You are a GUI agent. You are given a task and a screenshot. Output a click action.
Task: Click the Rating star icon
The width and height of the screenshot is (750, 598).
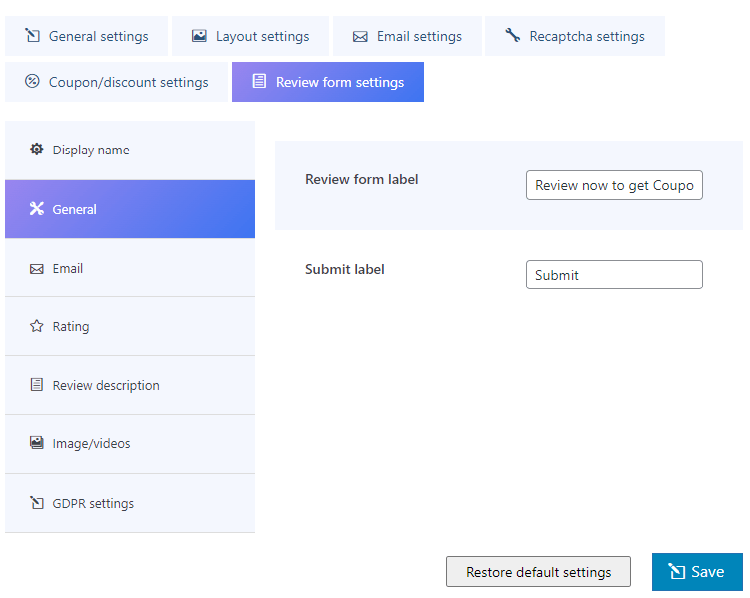37,326
